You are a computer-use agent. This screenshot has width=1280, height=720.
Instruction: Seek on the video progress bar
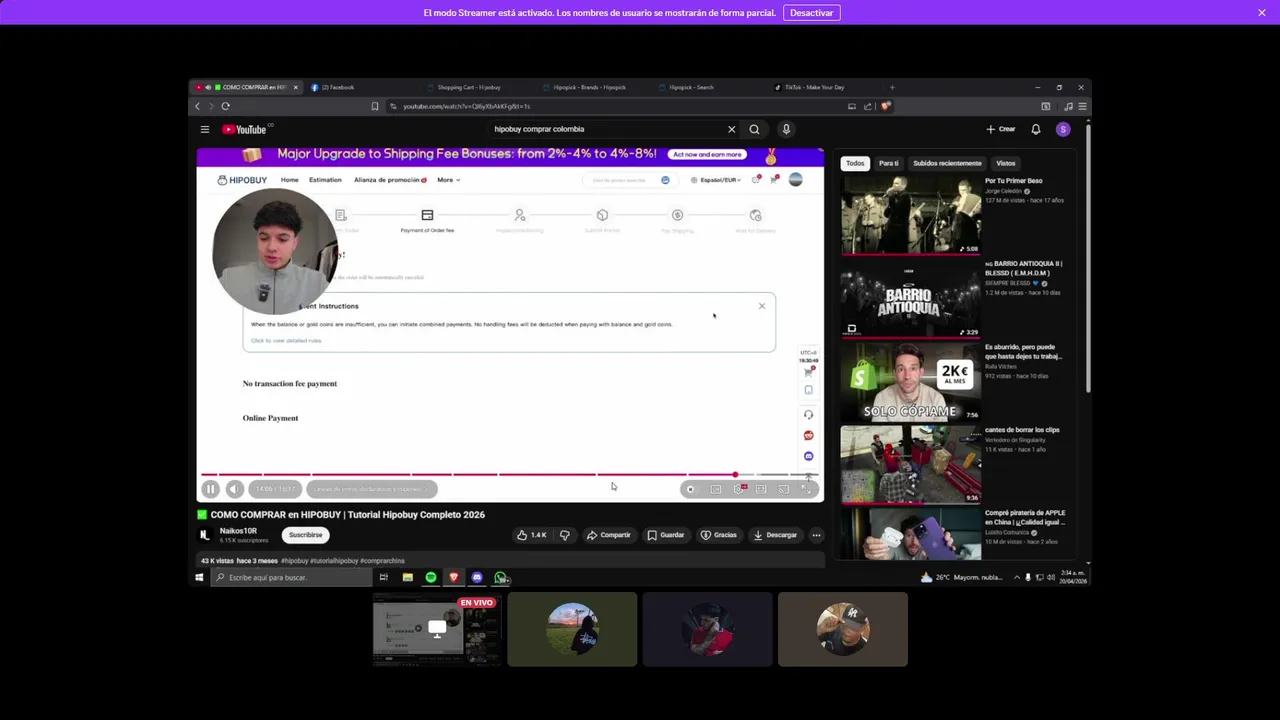(509, 475)
